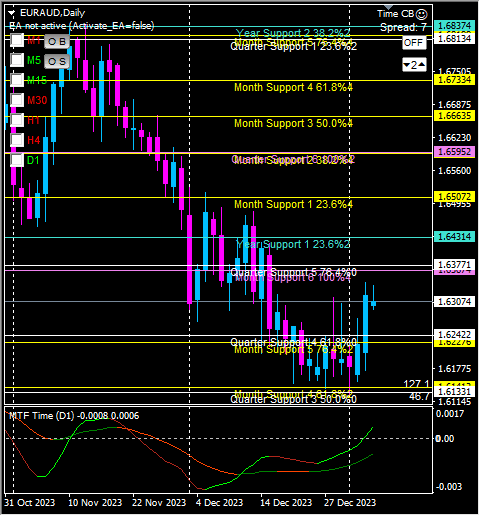Click the 4 Dec 2023 date marker
The image size is (480, 516).
click(220, 502)
